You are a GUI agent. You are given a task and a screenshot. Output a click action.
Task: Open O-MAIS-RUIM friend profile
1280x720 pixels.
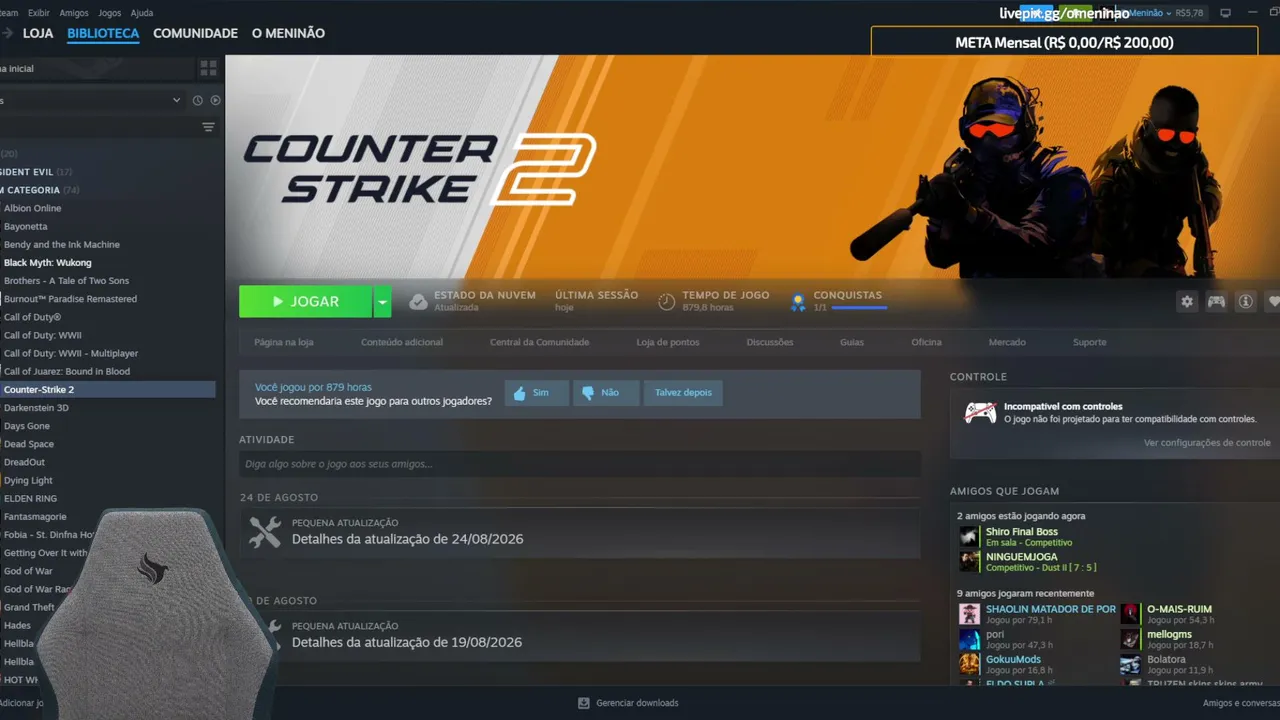[x=1179, y=609]
